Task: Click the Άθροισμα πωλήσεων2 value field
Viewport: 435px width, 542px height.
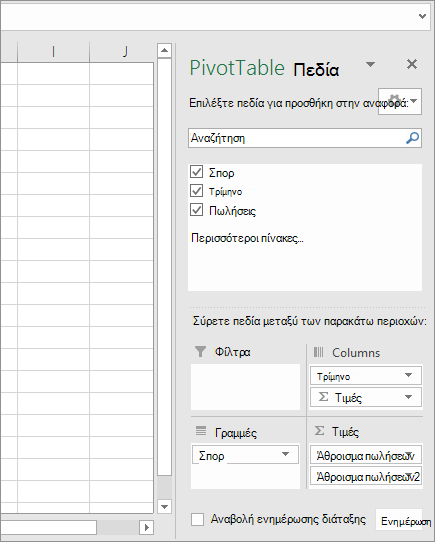Action: [x=366, y=477]
